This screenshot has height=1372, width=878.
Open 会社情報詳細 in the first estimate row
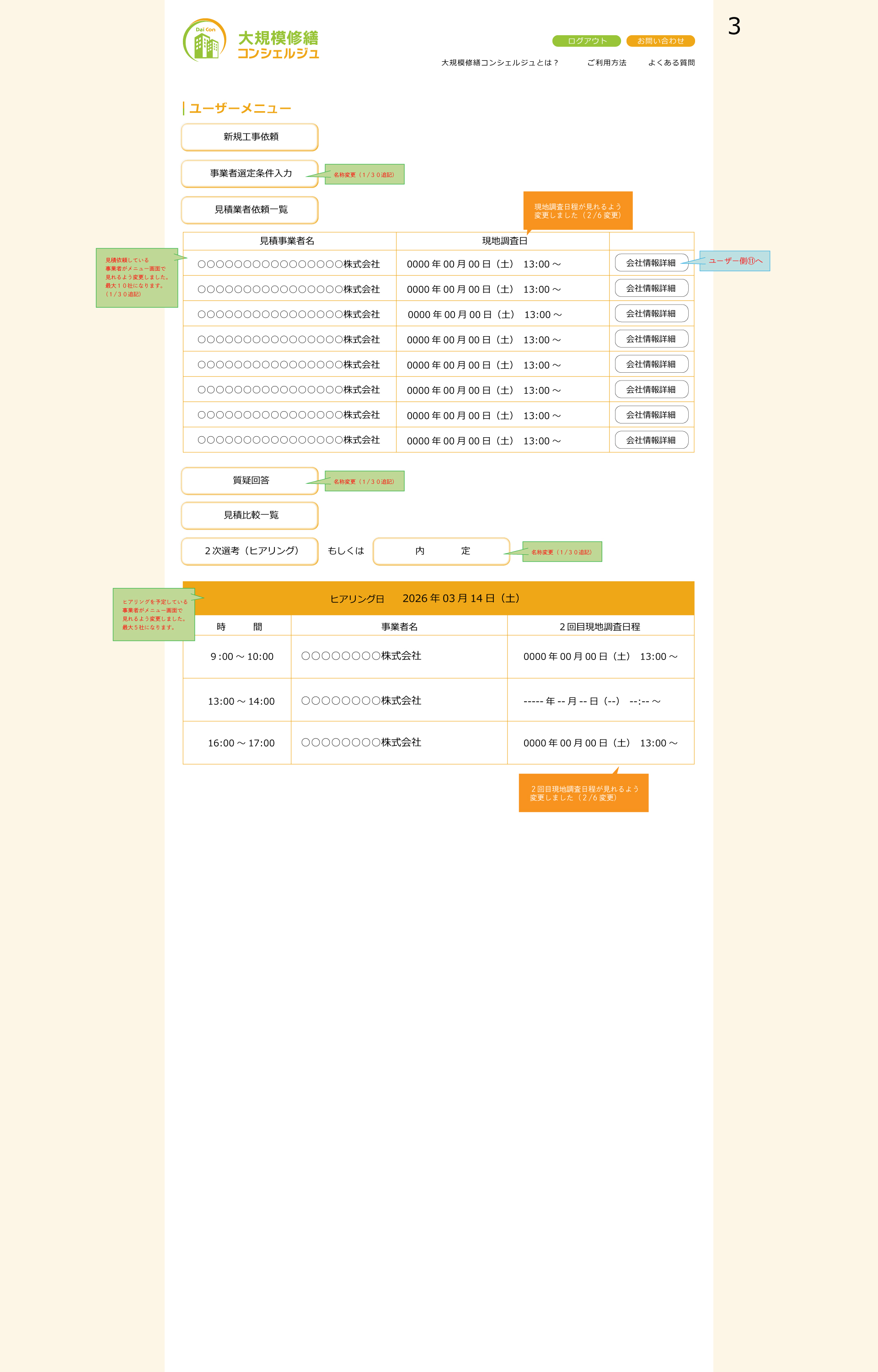(651, 263)
